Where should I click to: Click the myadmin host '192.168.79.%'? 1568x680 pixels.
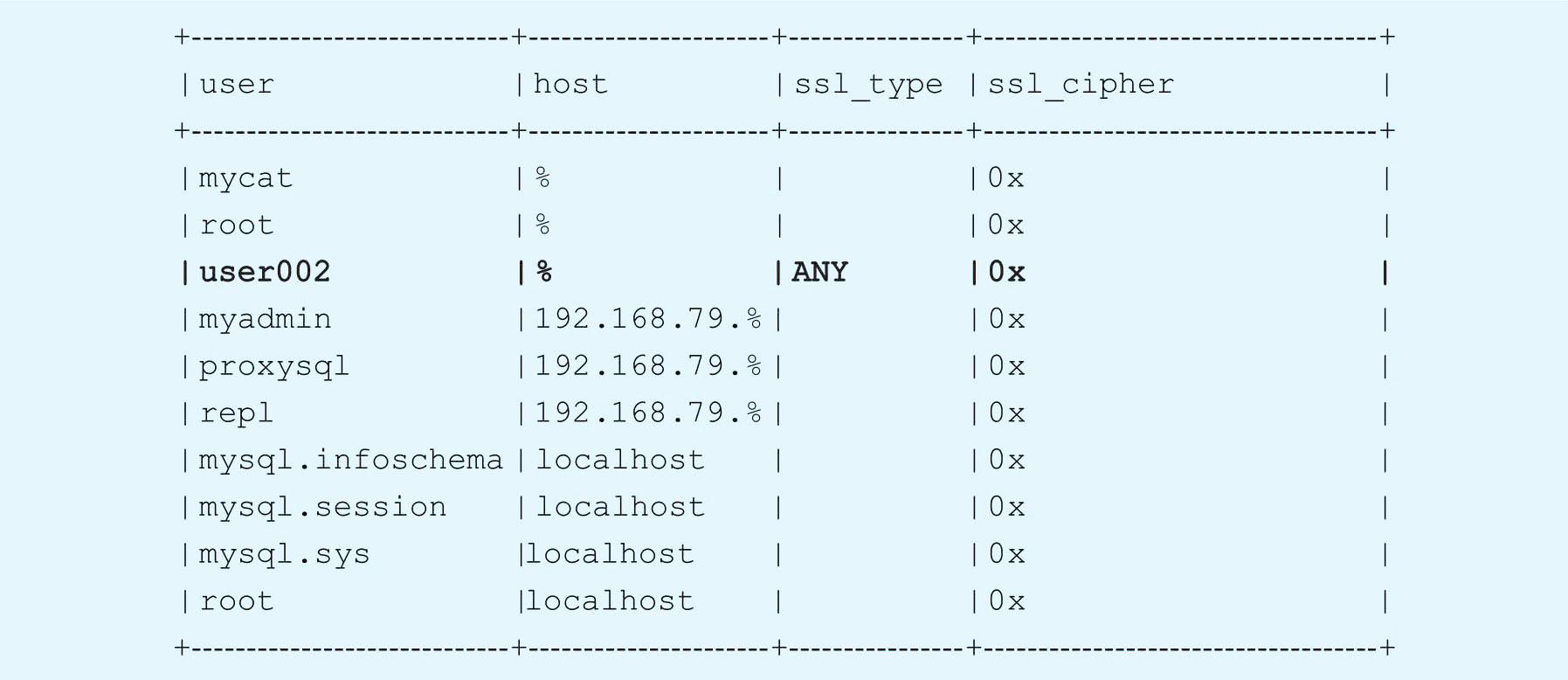tap(648, 319)
